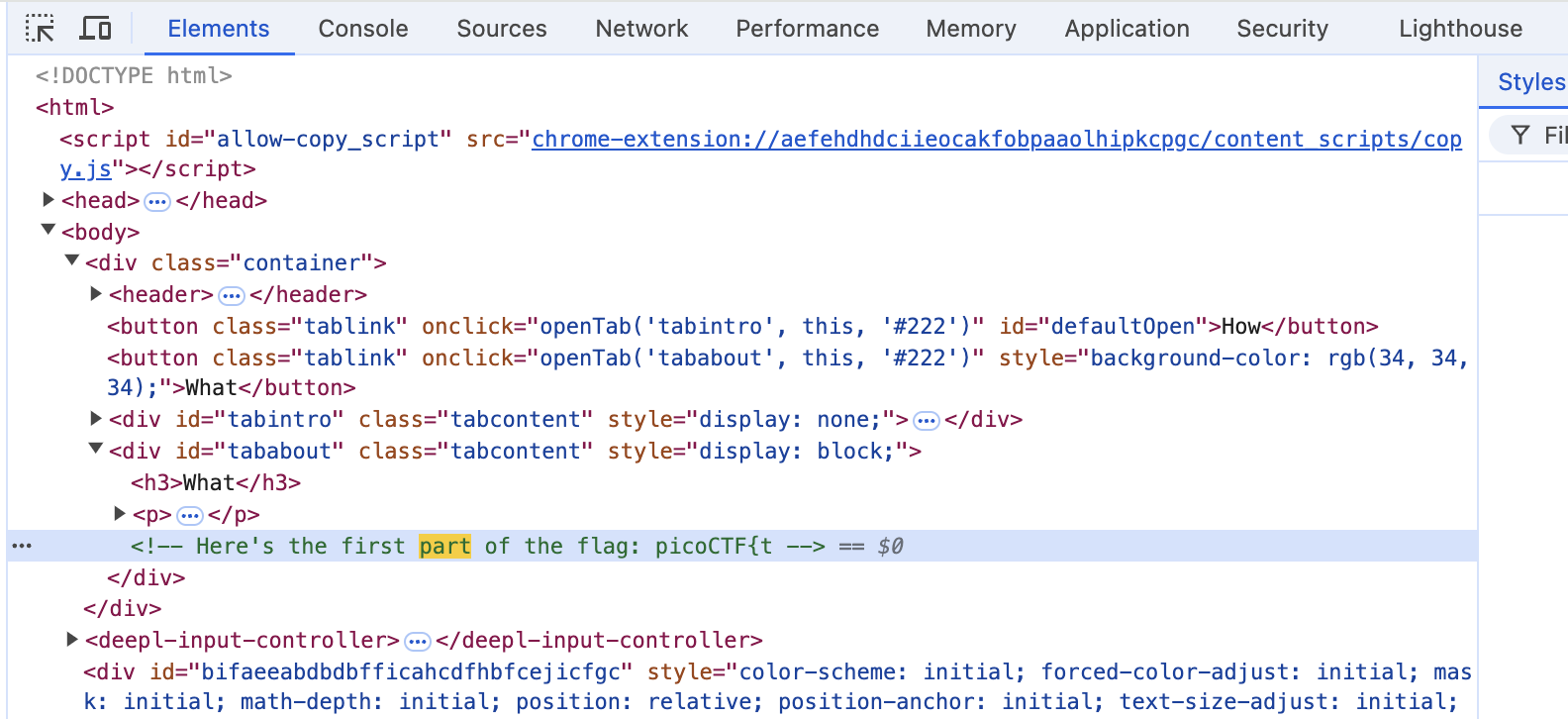This screenshot has width=1568, height=719.
Task: Open the Network tab
Action: pos(641,29)
